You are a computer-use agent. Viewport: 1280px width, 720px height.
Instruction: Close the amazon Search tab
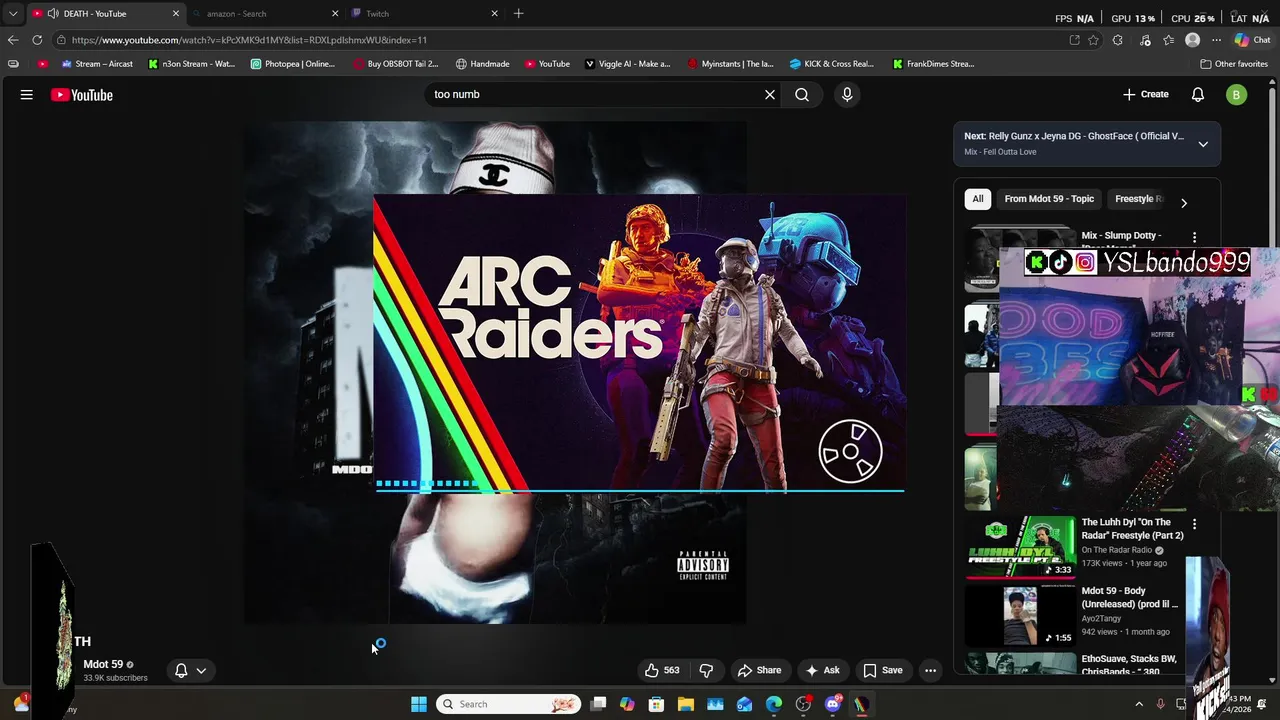click(x=335, y=14)
